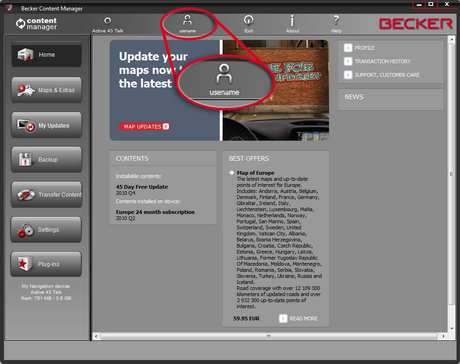Click the horizontal scroll left arrow
The height and width of the screenshot is (364, 460).
96,336
